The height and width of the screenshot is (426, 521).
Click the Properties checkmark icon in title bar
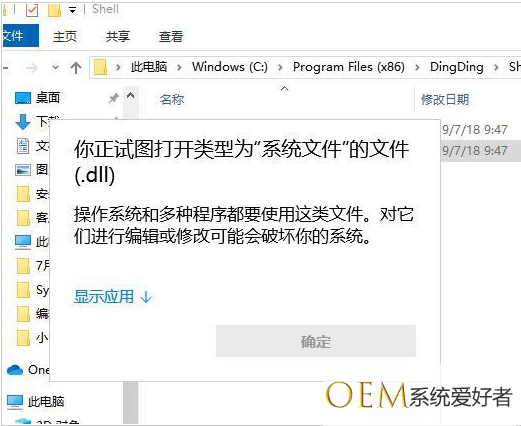coord(32,10)
